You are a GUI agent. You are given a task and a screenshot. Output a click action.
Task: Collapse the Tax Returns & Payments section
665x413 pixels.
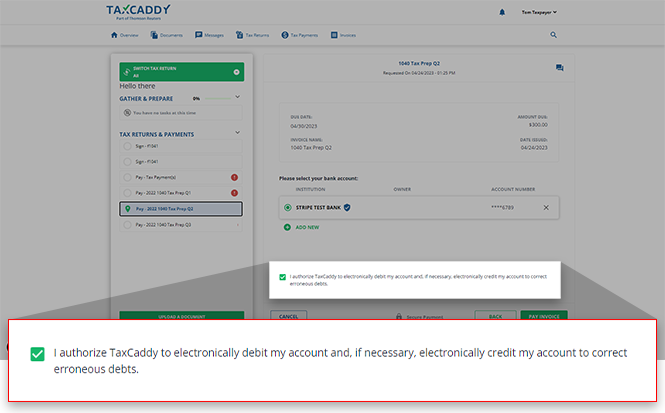[237, 133]
